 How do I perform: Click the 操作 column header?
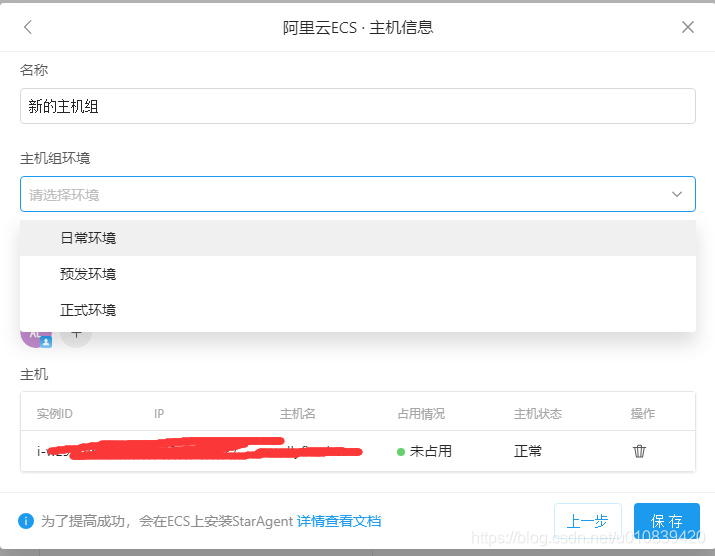pos(642,414)
